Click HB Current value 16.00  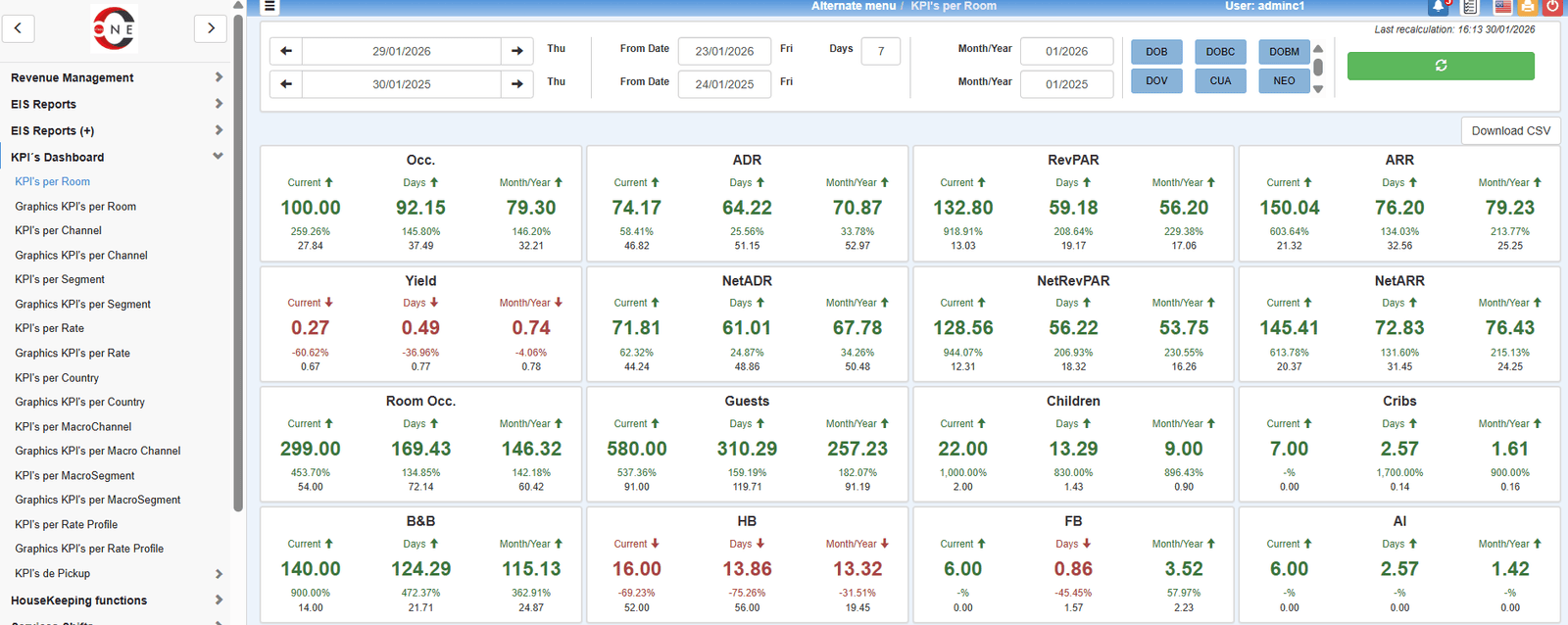(x=637, y=569)
